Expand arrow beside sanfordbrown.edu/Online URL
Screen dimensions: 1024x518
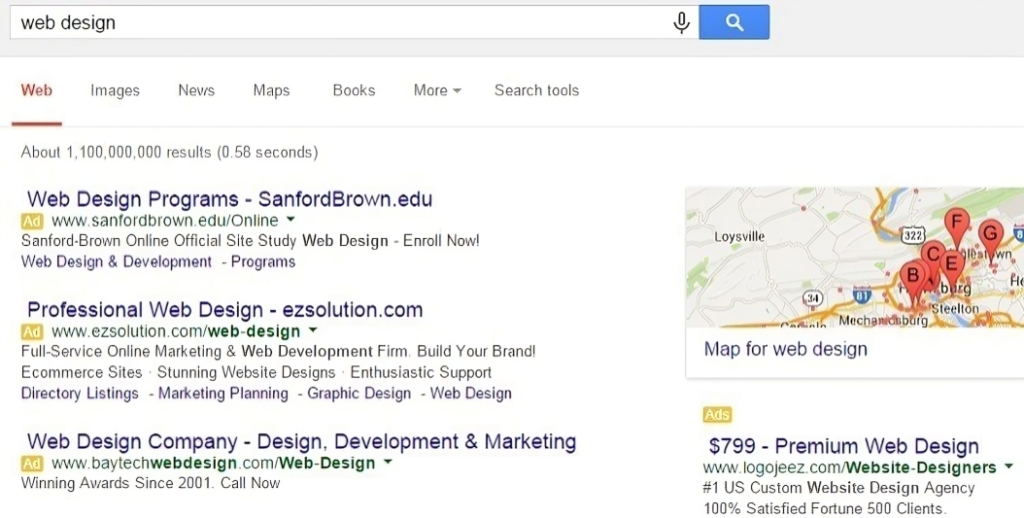pos(289,219)
